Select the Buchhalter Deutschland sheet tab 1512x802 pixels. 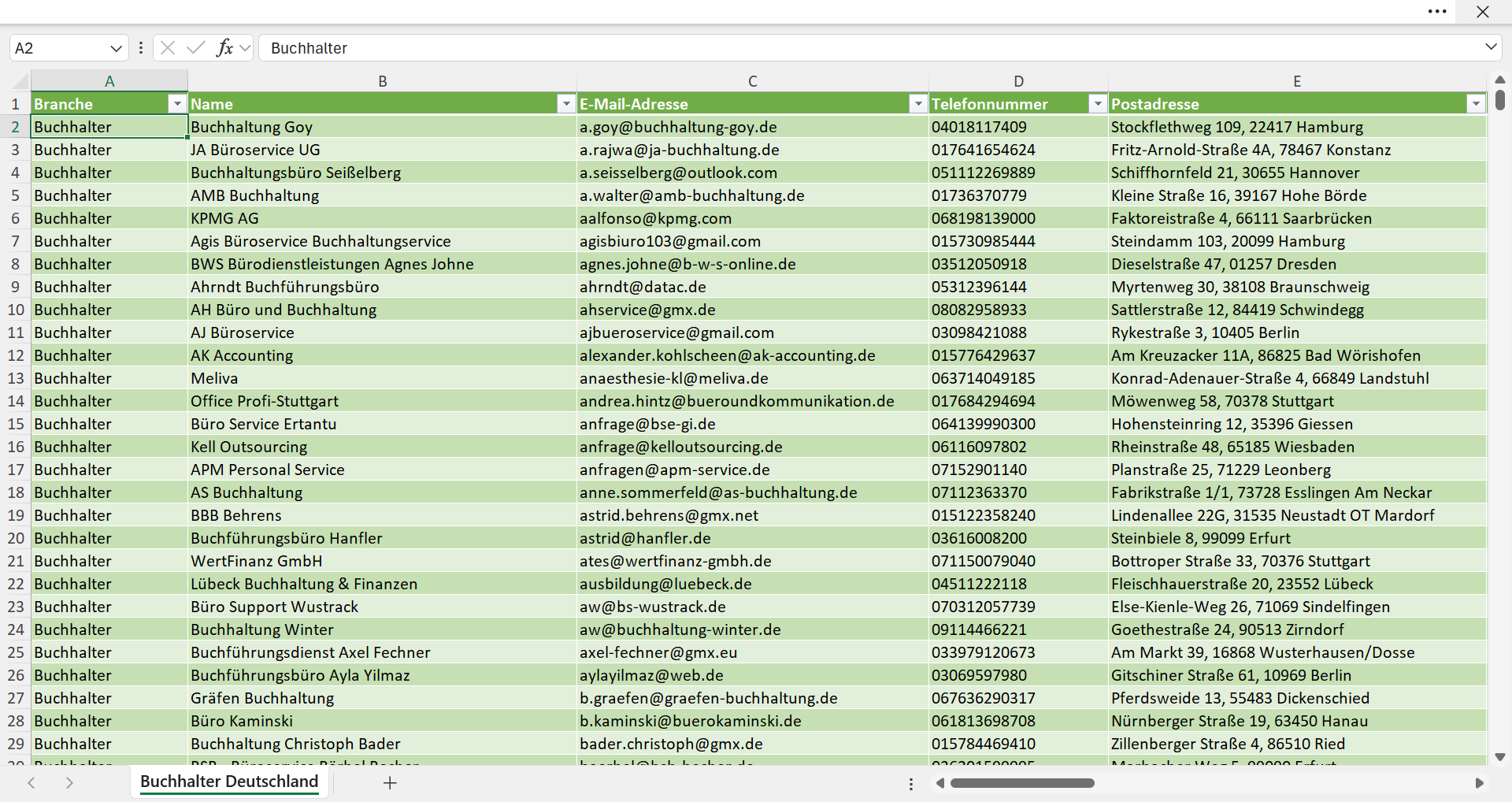tap(229, 782)
